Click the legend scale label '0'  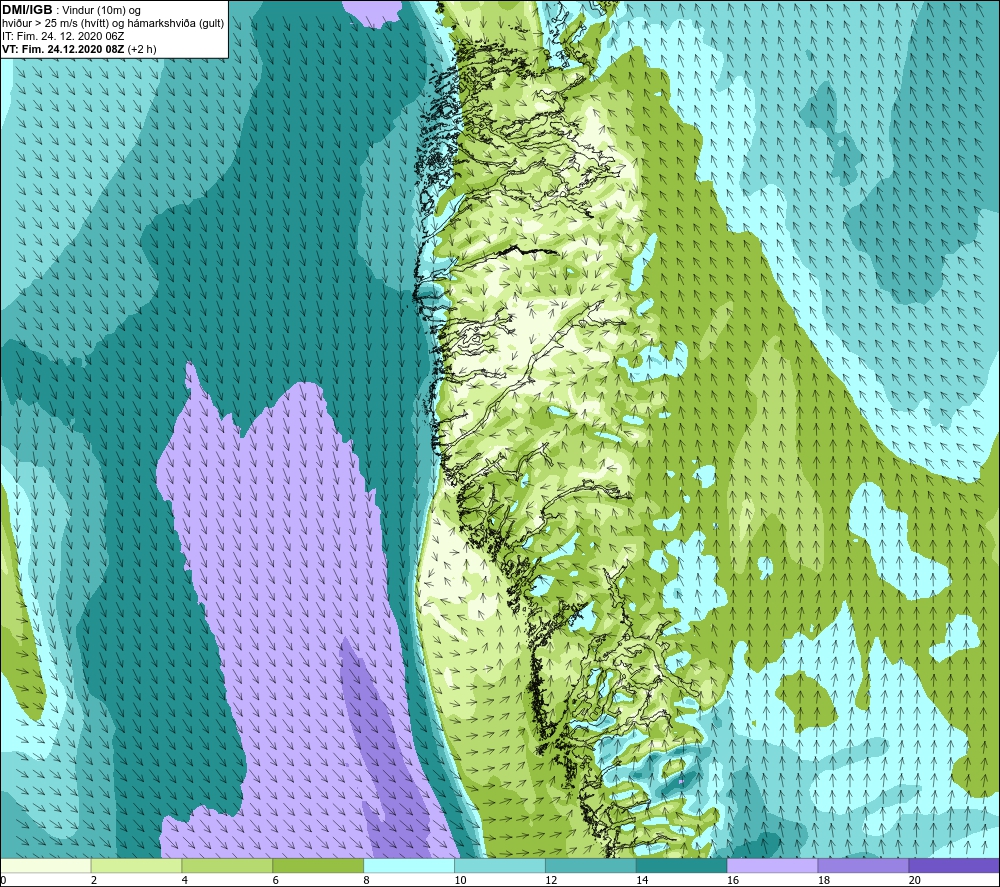point(3,880)
